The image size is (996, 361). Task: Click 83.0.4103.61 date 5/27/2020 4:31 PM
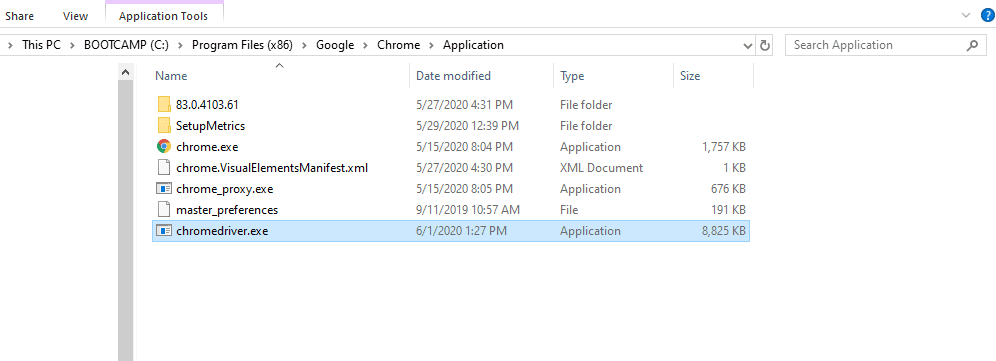(x=464, y=104)
